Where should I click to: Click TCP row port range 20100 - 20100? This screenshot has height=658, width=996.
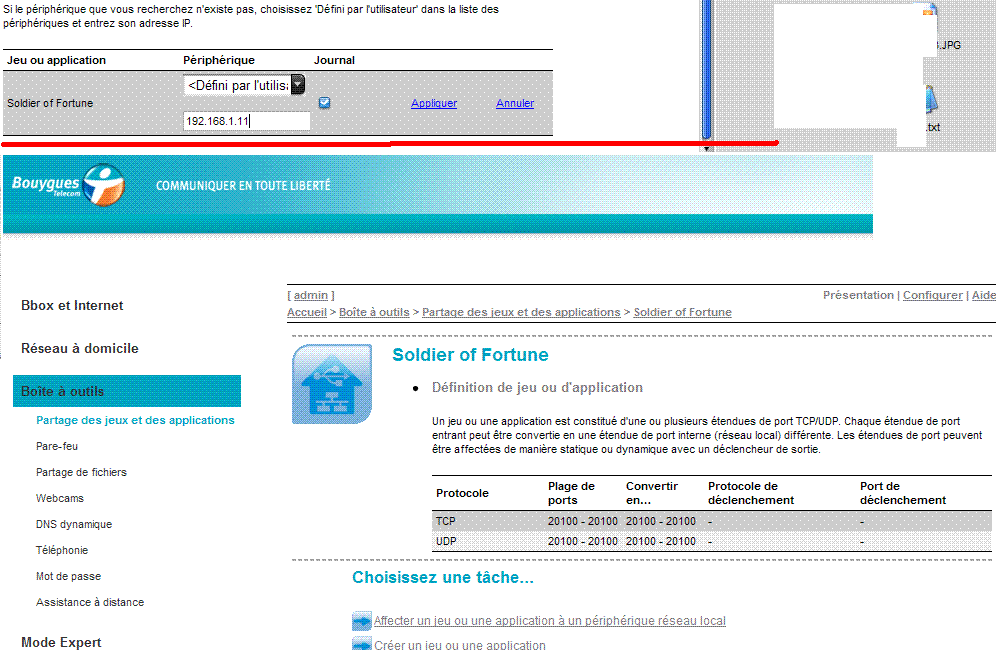coord(582,521)
